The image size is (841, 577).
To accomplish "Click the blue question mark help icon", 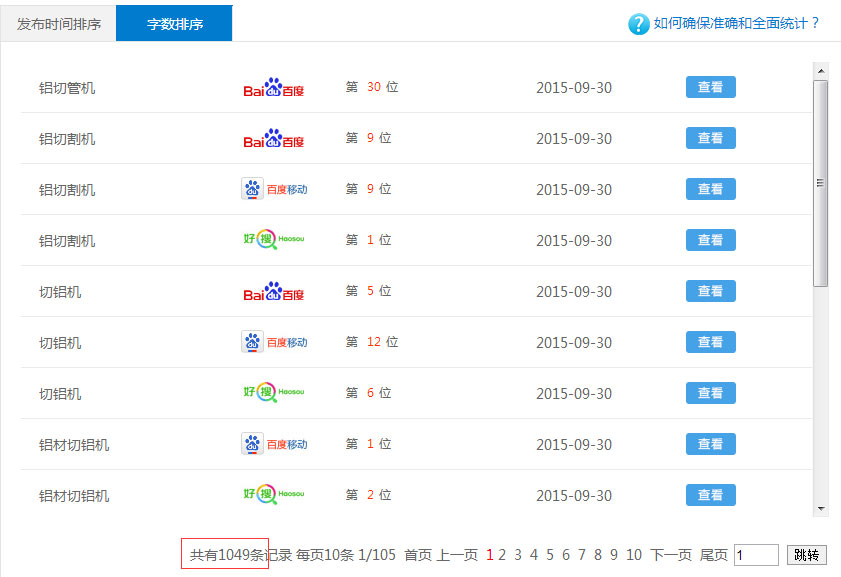I will (638, 24).
